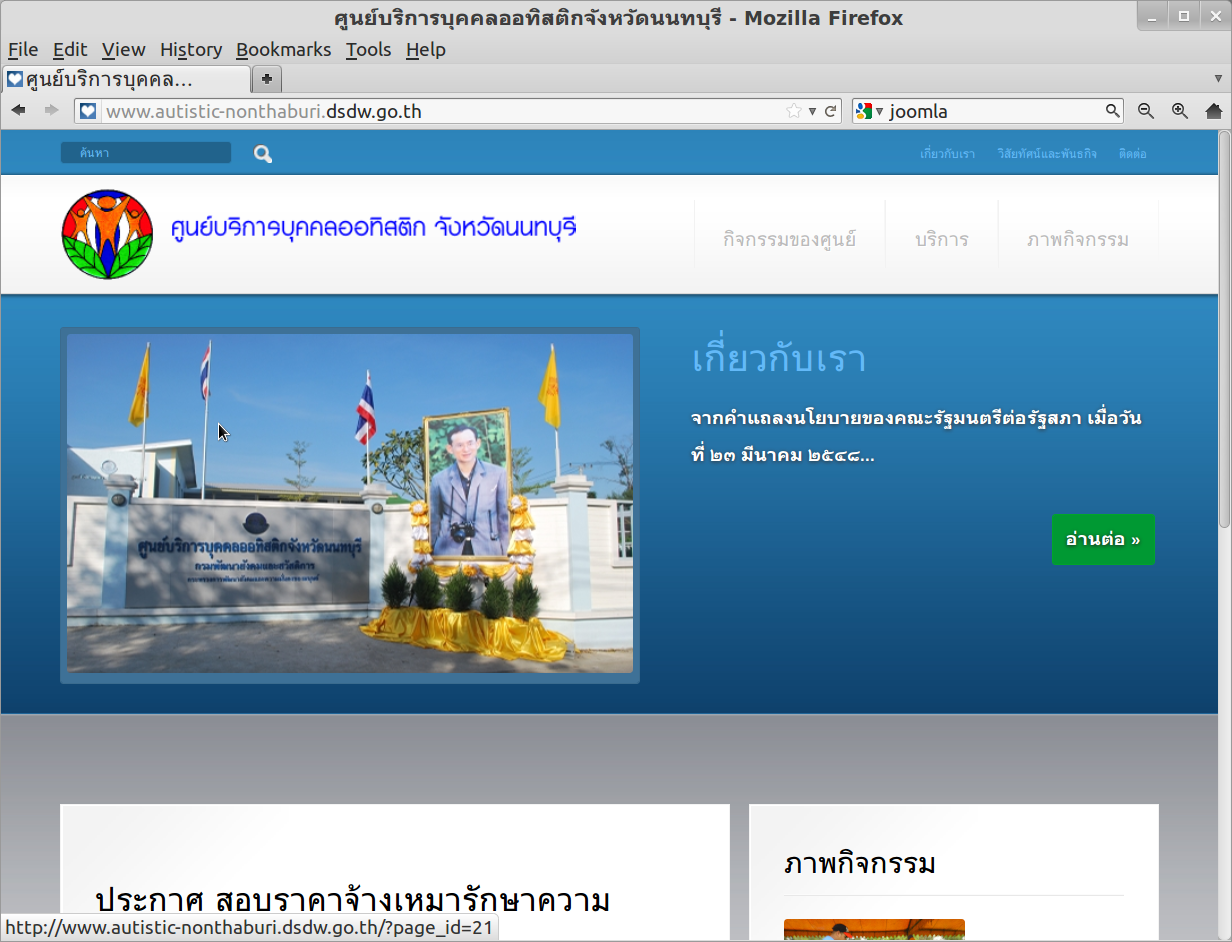Click the site search magnifier icon
The height and width of the screenshot is (942, 1232).
(x=262, y=154)
